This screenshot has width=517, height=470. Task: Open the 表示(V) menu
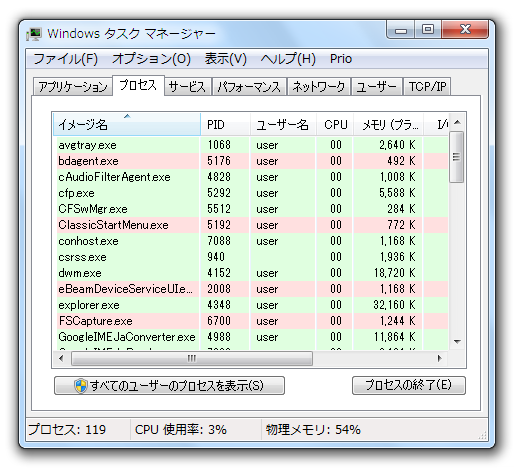226,59
